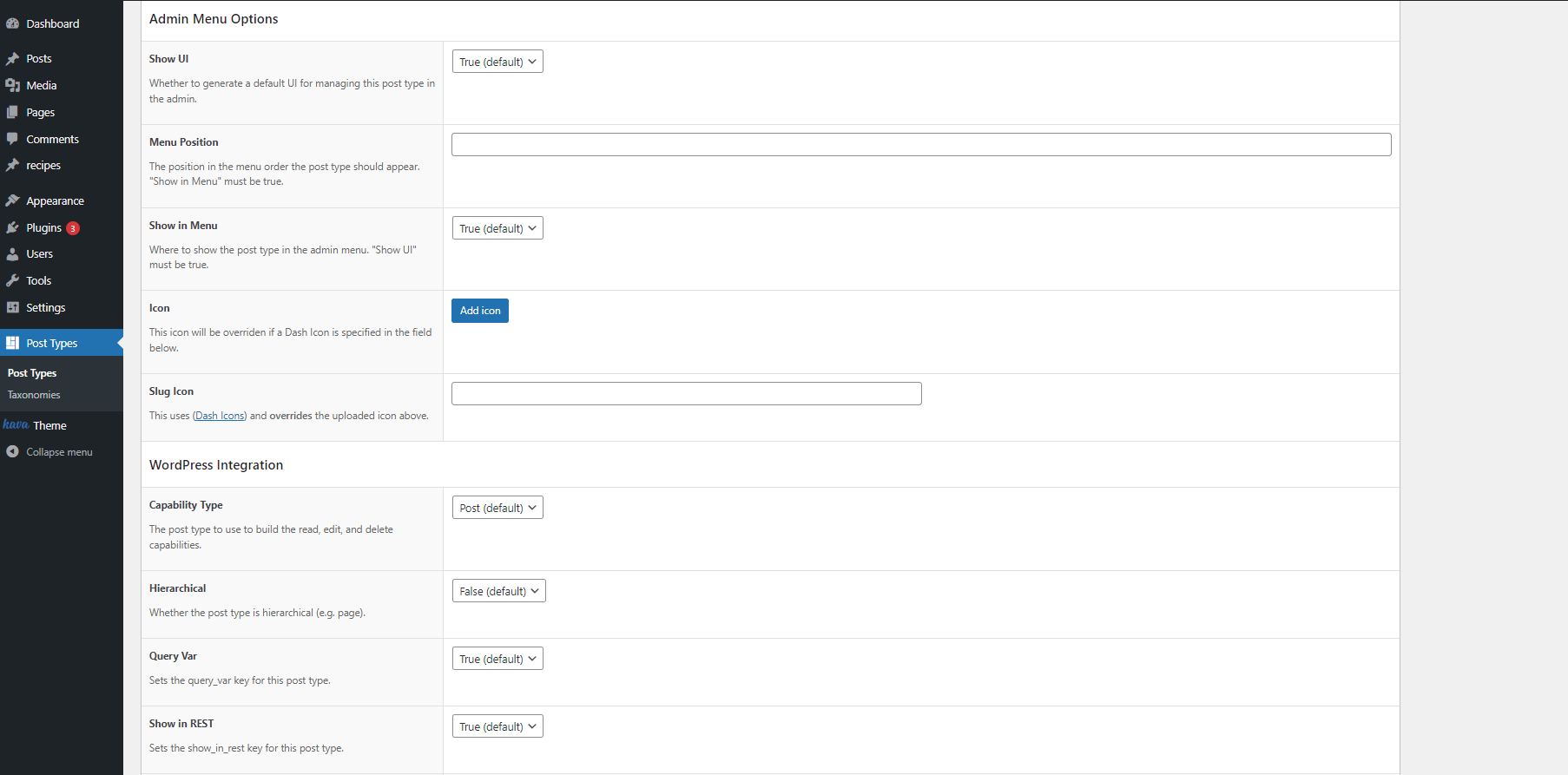Open the Hierarchical dropdown
The height and width of the screenshot is (775, 1568).
[499, 591]
